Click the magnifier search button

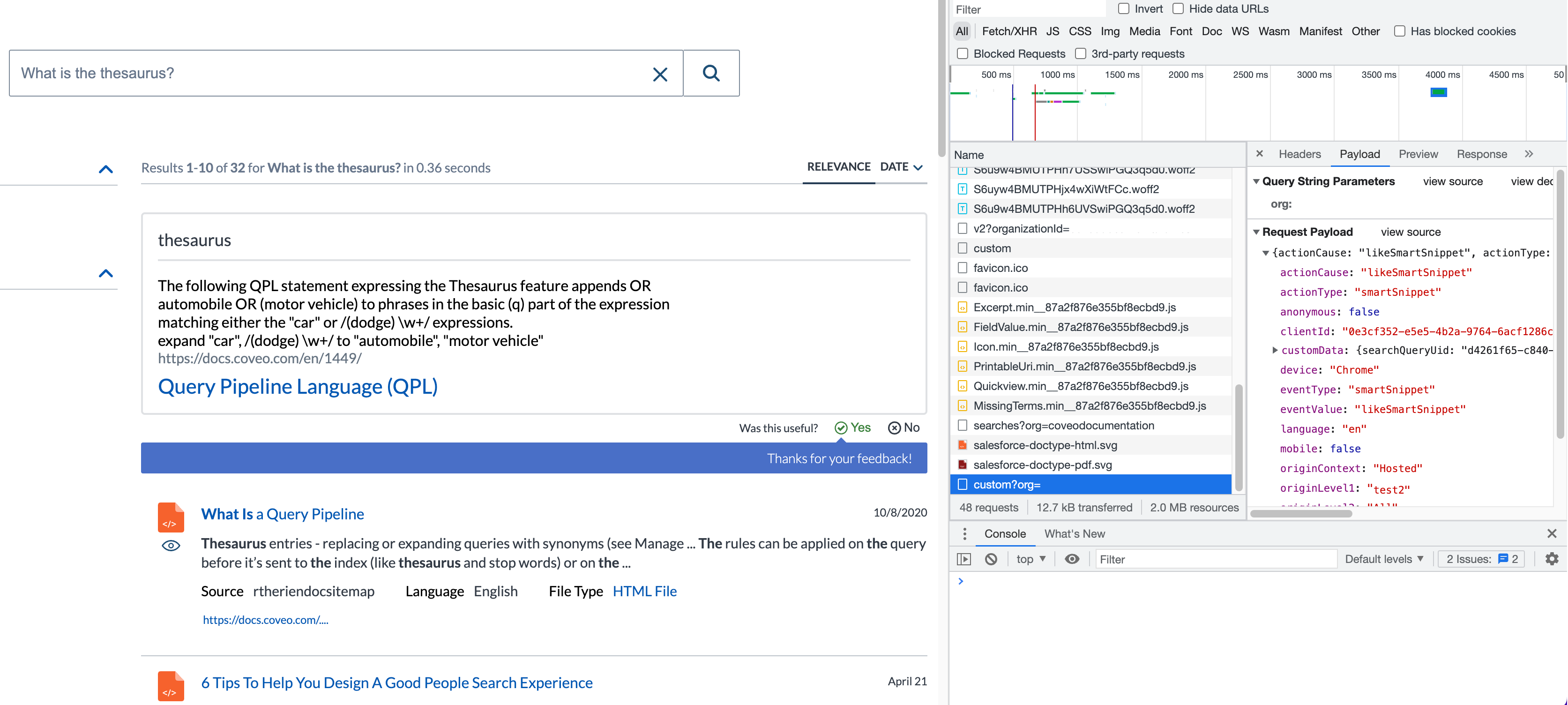point(711,73)
